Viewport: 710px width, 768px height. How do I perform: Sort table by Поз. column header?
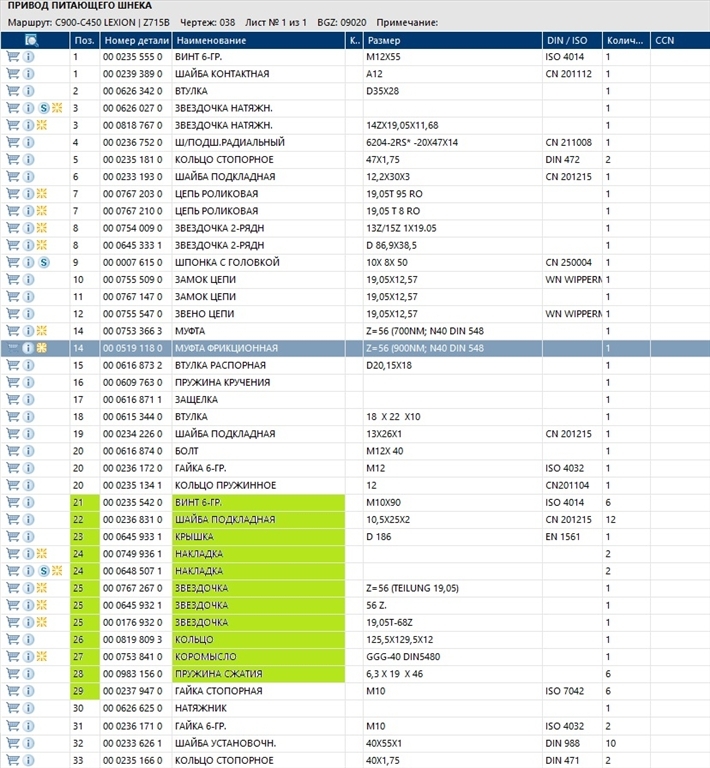click(x=85, y=40)
